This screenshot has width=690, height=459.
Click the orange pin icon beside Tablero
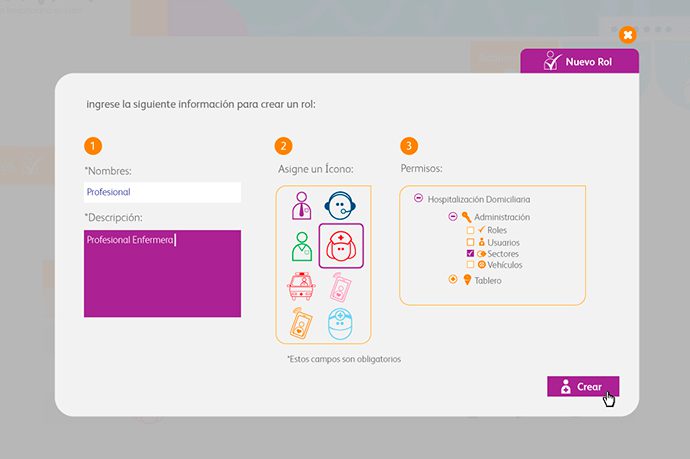click(467, 280)
